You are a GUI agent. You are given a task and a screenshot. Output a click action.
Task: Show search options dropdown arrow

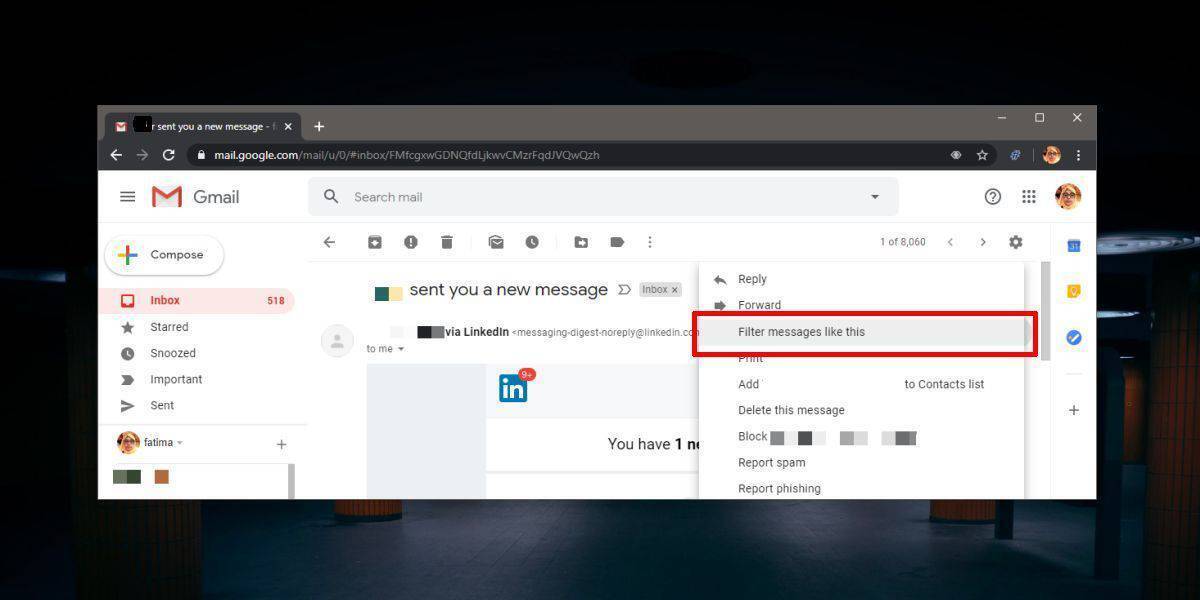tap(875, 197)
